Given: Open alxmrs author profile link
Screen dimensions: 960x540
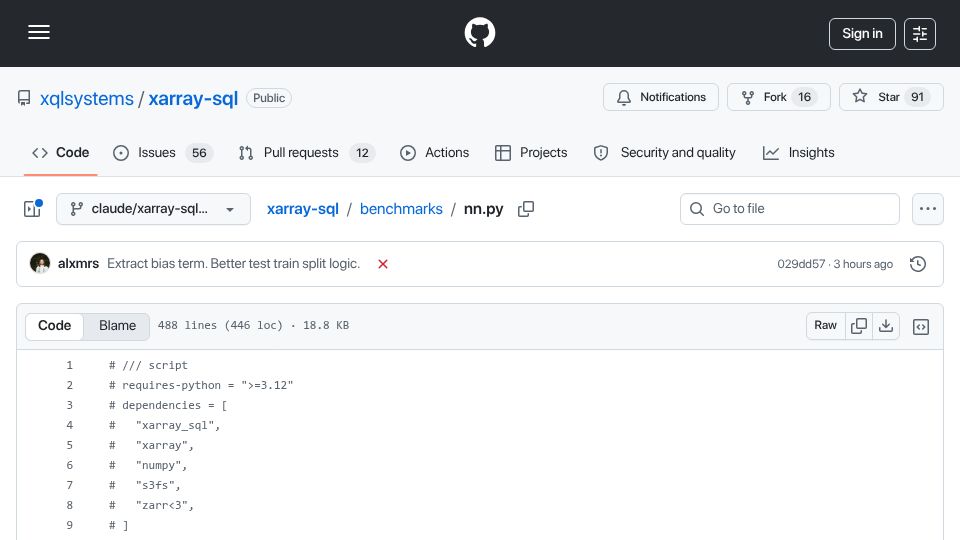Looking at the screenshot, I should (78, 263).
